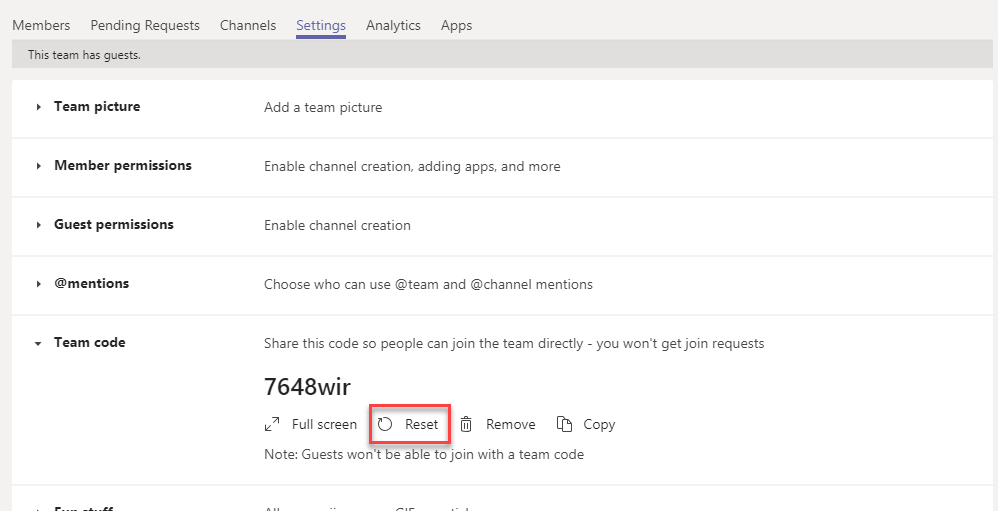Switch to the Members tab
The height and width of the screenshot is (511, 998).
41,25
